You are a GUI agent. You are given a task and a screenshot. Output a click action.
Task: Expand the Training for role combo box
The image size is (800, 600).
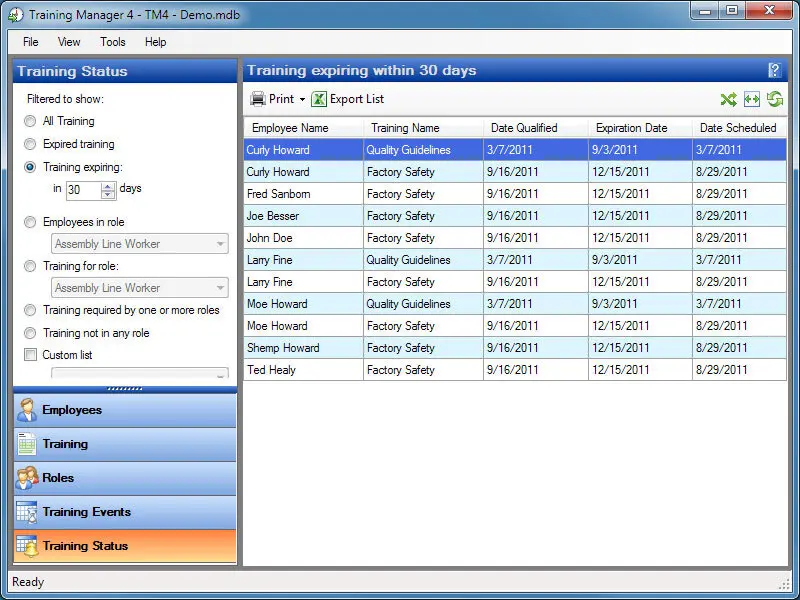click(219, 288)
